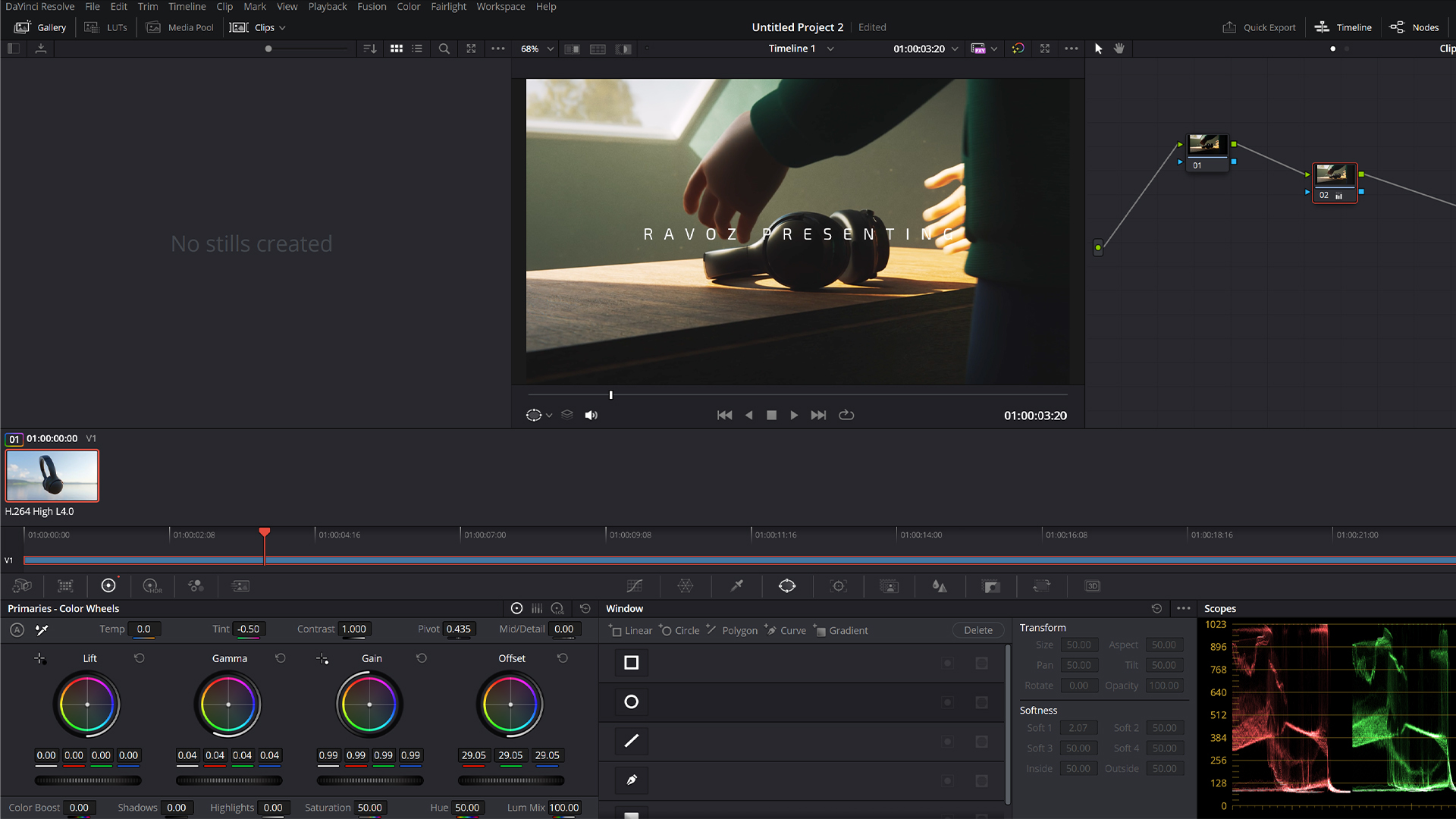The image size is (1456, 819).
Task: Reset the Gamma color wheel
Action: 281,658
